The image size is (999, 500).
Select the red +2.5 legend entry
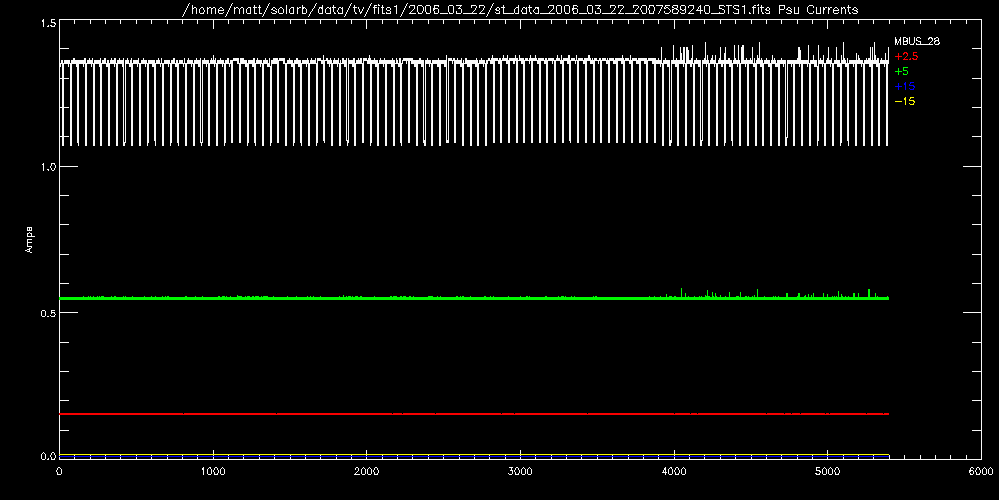[x=906, y=57]
